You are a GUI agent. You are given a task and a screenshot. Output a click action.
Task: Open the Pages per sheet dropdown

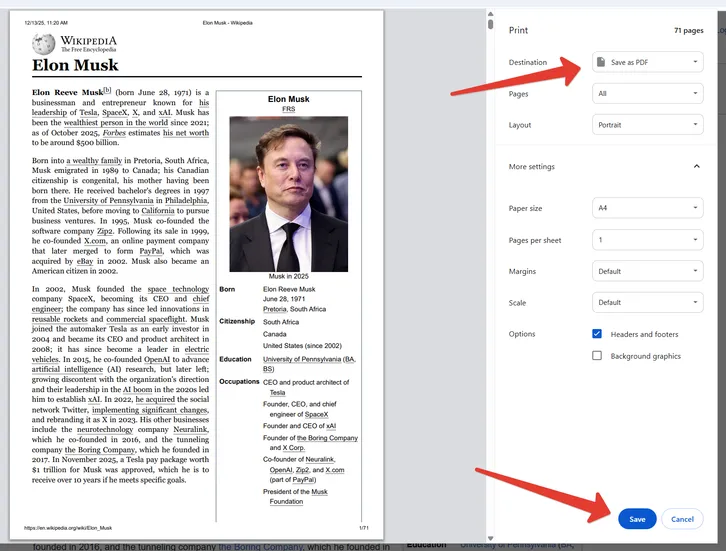pos(647,240)
